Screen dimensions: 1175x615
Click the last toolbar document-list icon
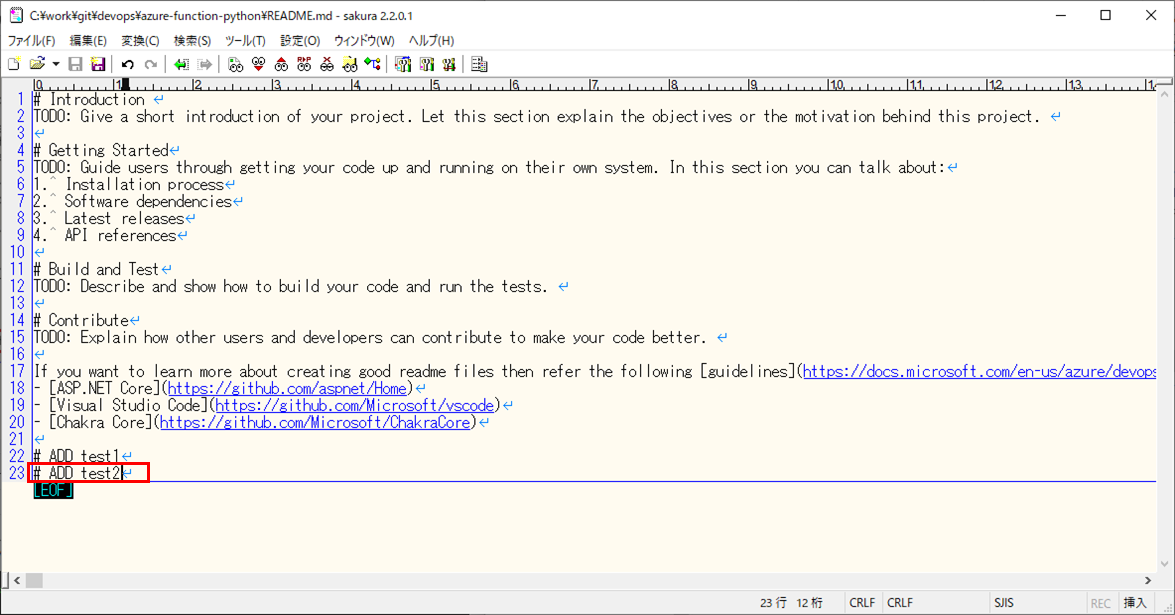pos(480,64)
